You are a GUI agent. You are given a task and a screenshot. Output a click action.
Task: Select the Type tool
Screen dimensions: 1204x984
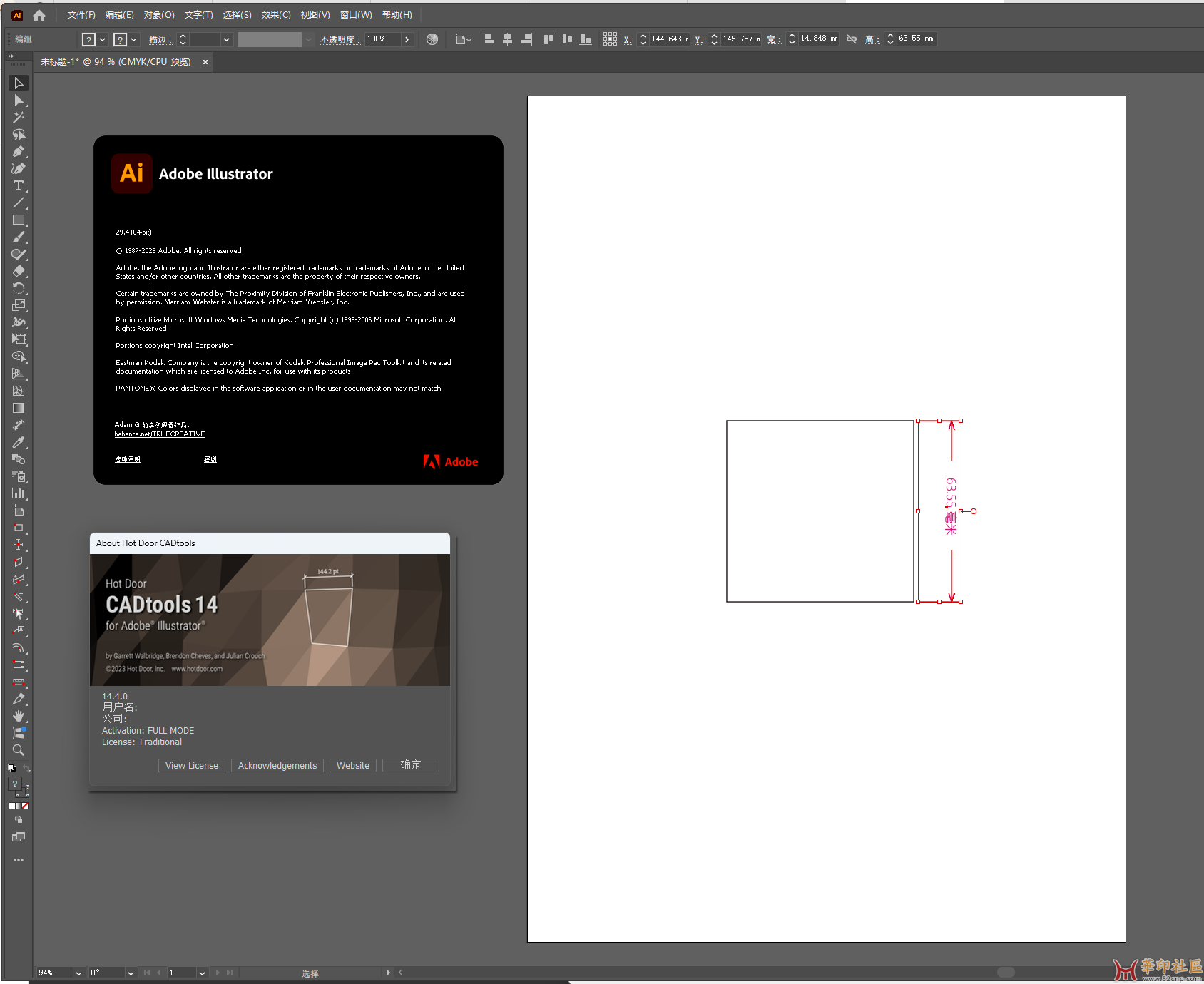pos(19,186)
